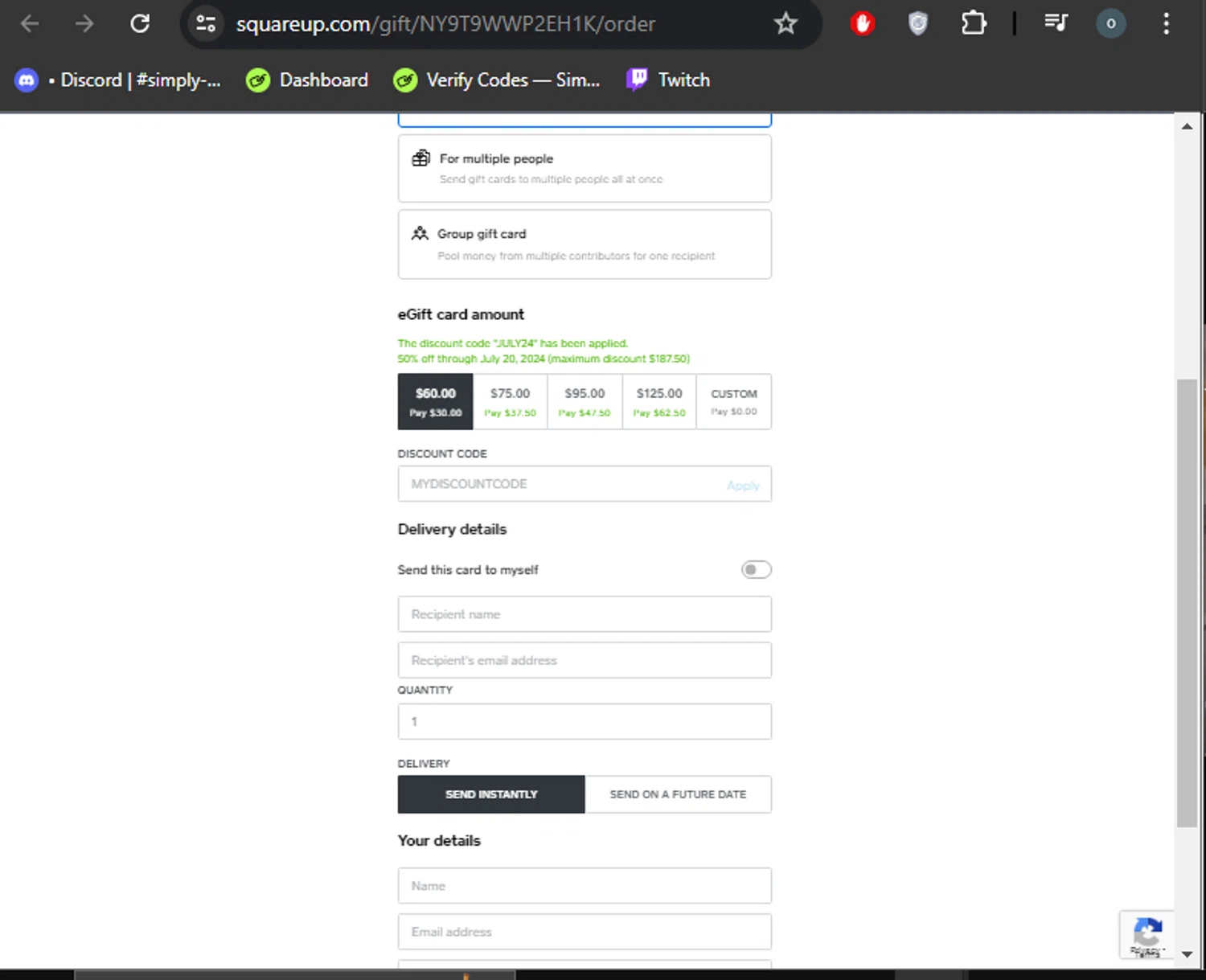
Task: Click Apply for the discount code
Action: (743, 486)
